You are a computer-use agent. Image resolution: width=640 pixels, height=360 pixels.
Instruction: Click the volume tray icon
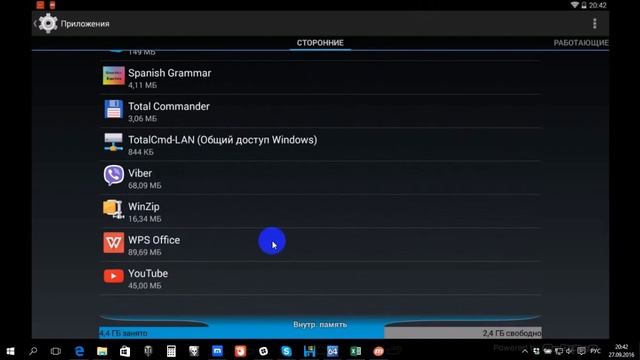point(570,351)
